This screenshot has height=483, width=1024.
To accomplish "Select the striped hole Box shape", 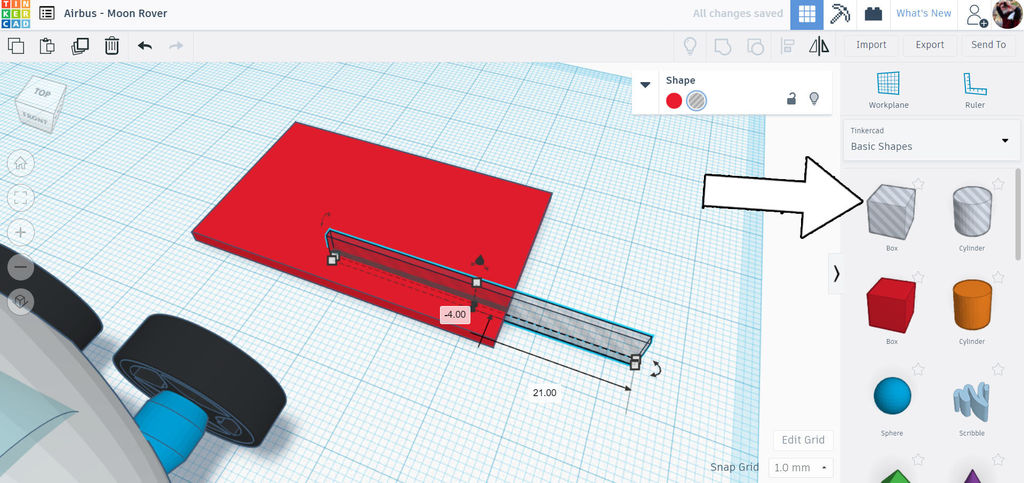I will click(891, 211).
